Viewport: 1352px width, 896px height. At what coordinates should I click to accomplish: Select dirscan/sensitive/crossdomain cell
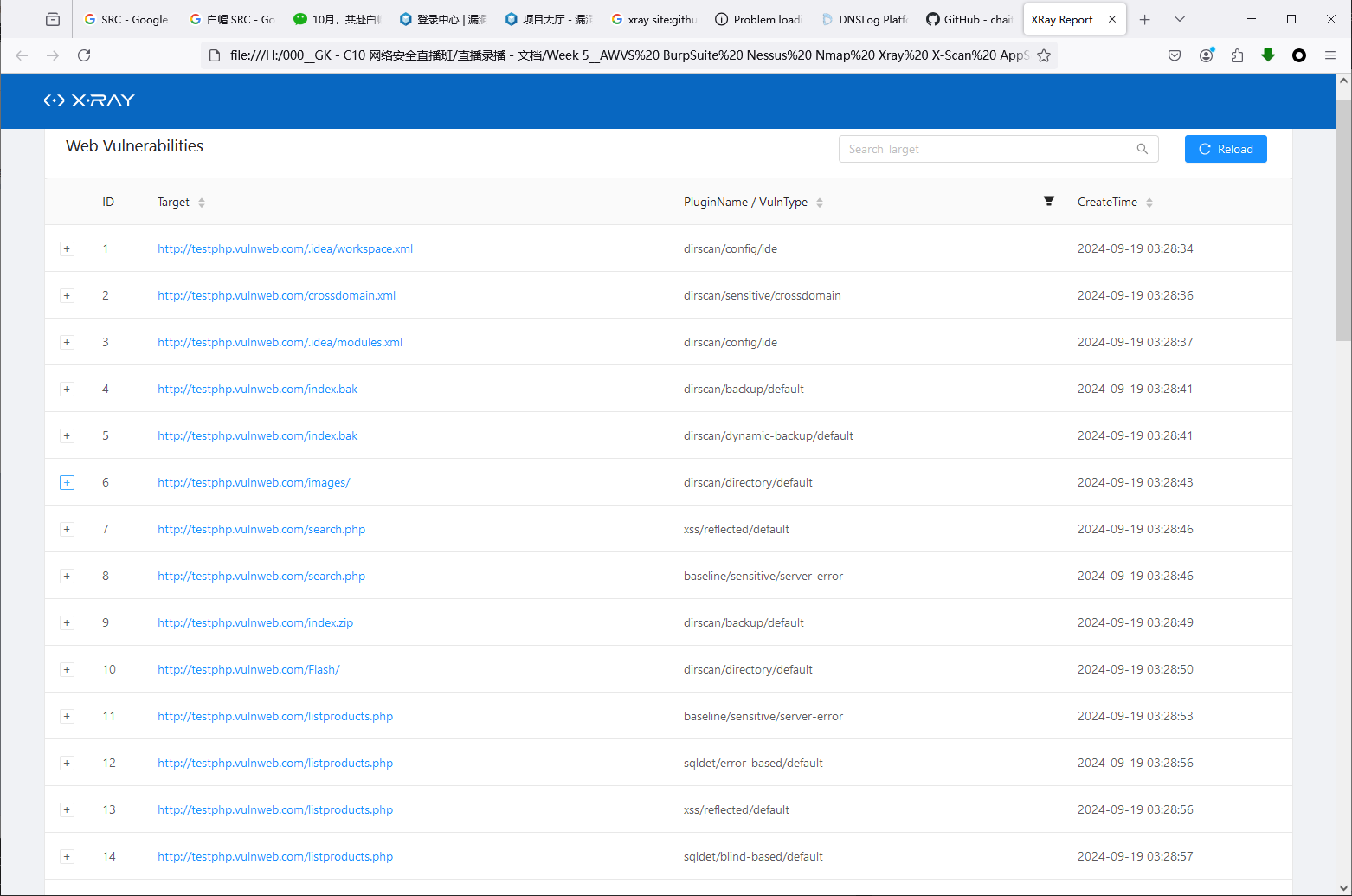coord(763,295)
